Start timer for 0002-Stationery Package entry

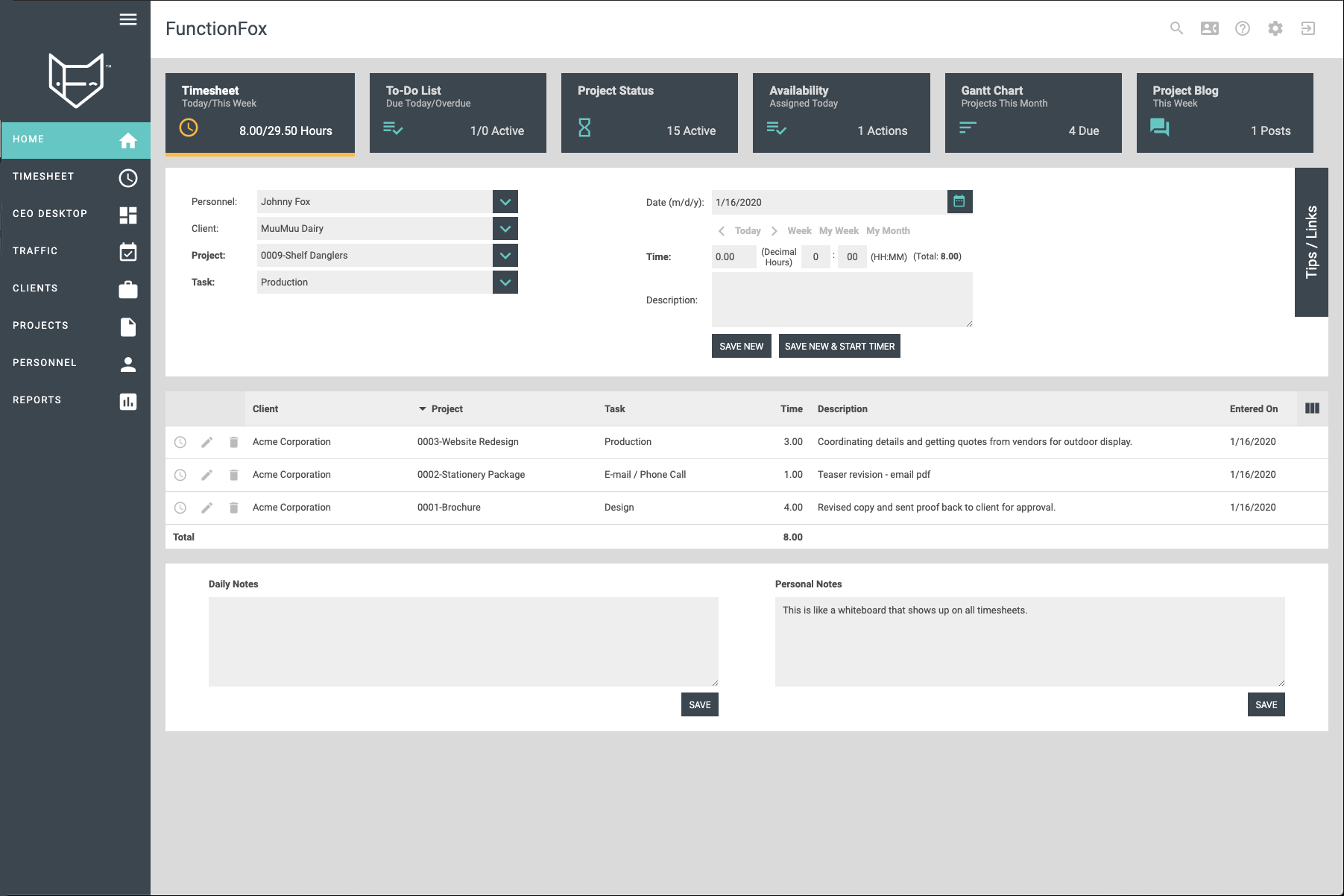[x=180, y=475]
